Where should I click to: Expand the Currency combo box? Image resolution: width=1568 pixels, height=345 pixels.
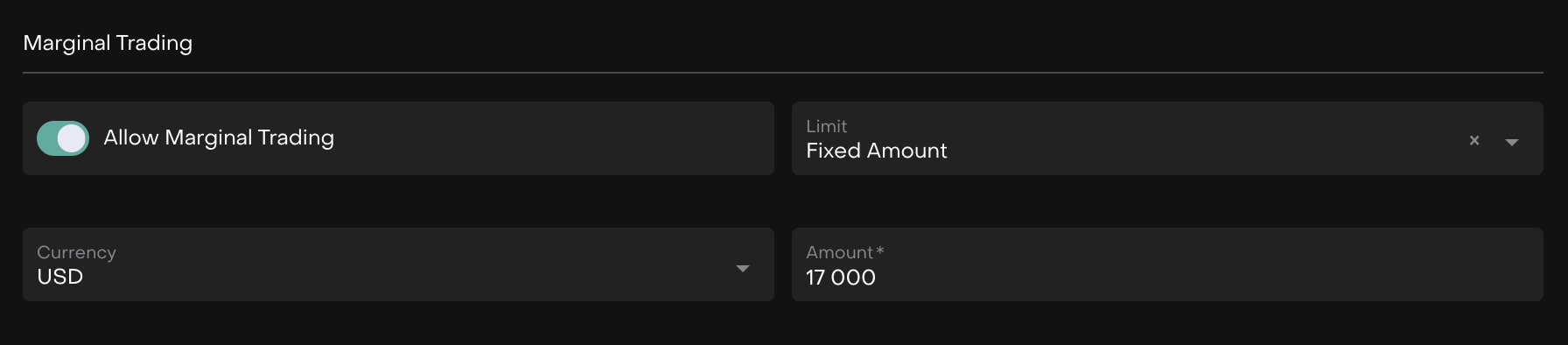tap(398, 264)
